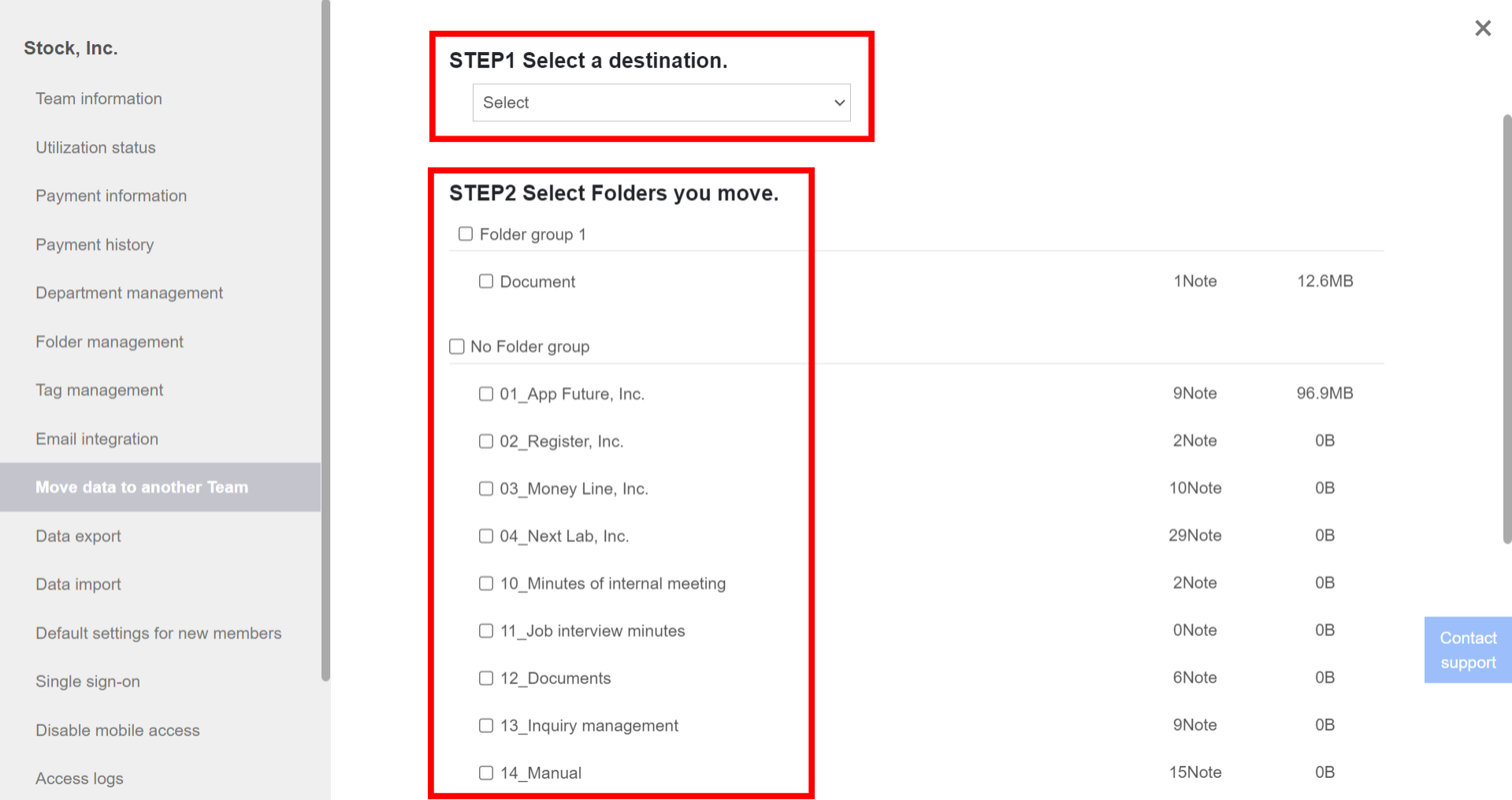The width and height of the screenshot is (1512, 800).
Task: Check the 12_Documents folder checkbox
Action: click(485, 678)
